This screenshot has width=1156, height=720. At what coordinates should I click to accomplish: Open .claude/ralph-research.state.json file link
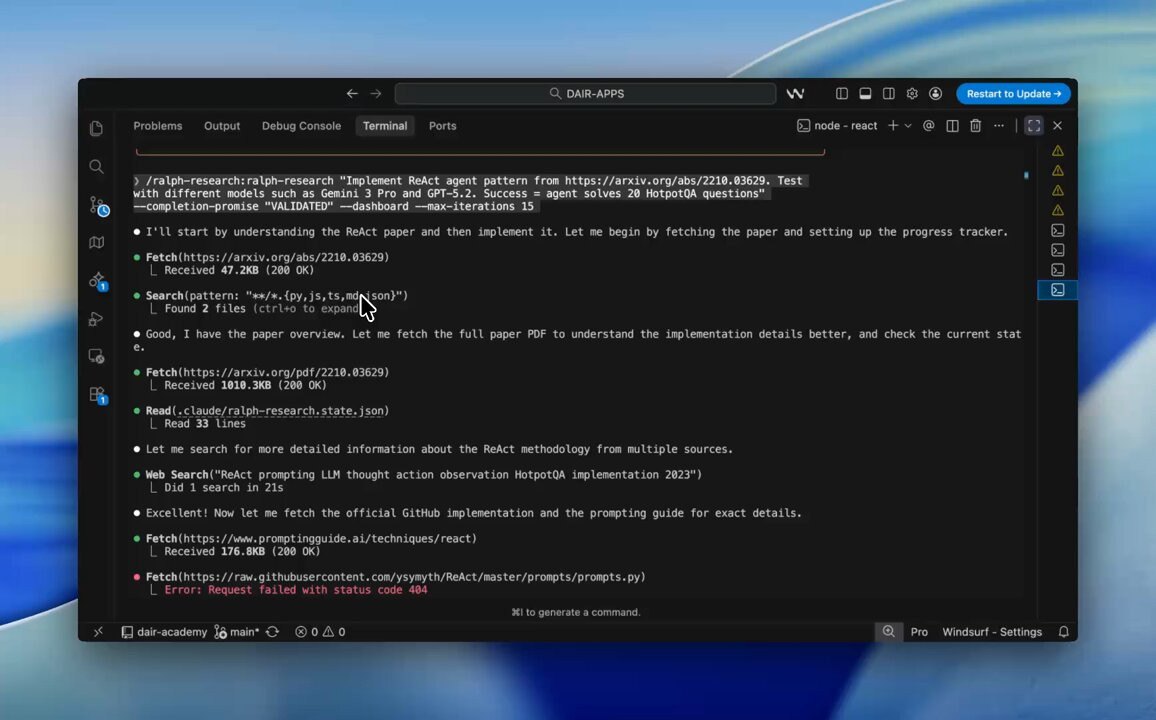(x=282, y=411)
